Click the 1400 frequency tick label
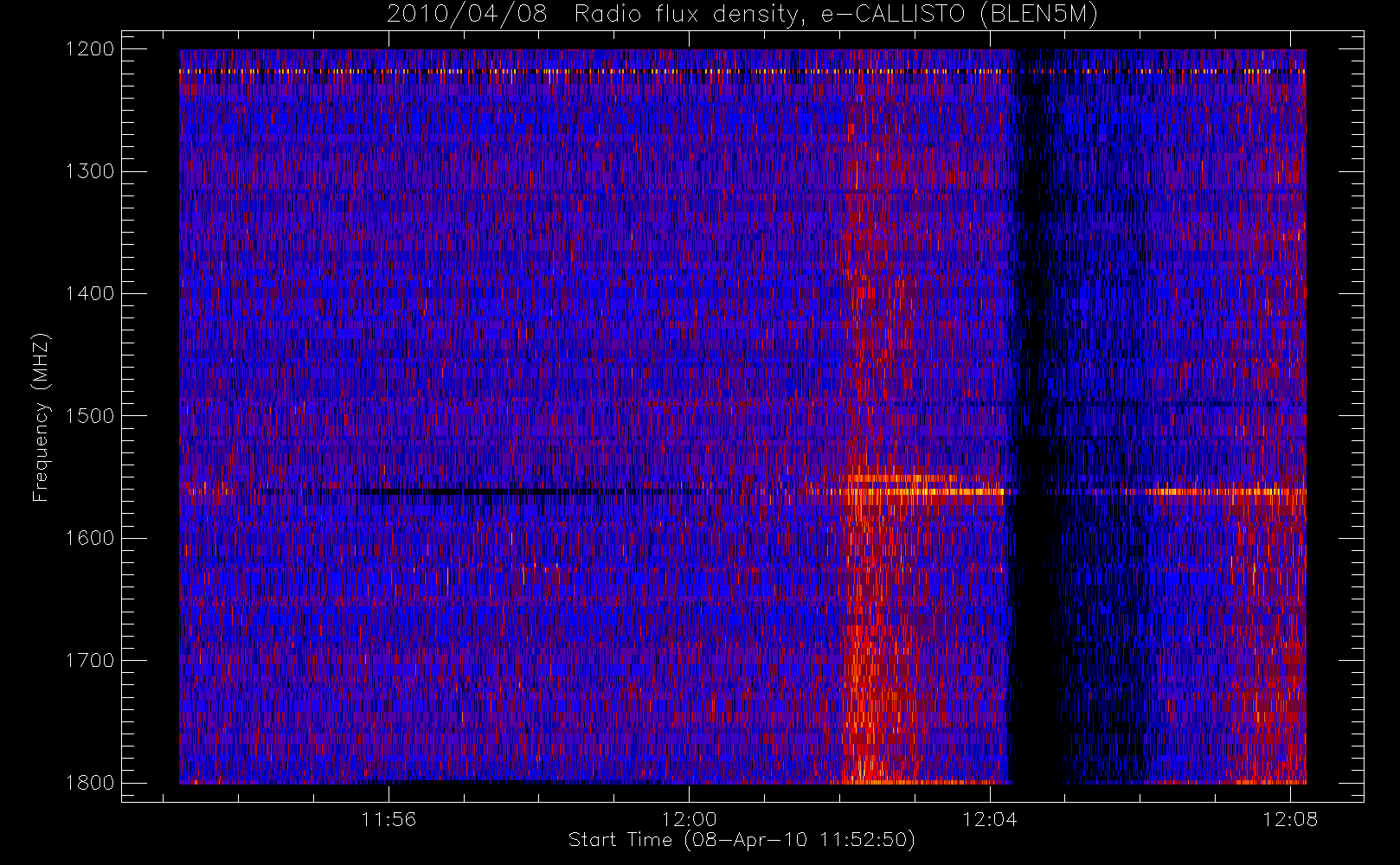Screen dimensions: 1400x865 coord(90,293)
